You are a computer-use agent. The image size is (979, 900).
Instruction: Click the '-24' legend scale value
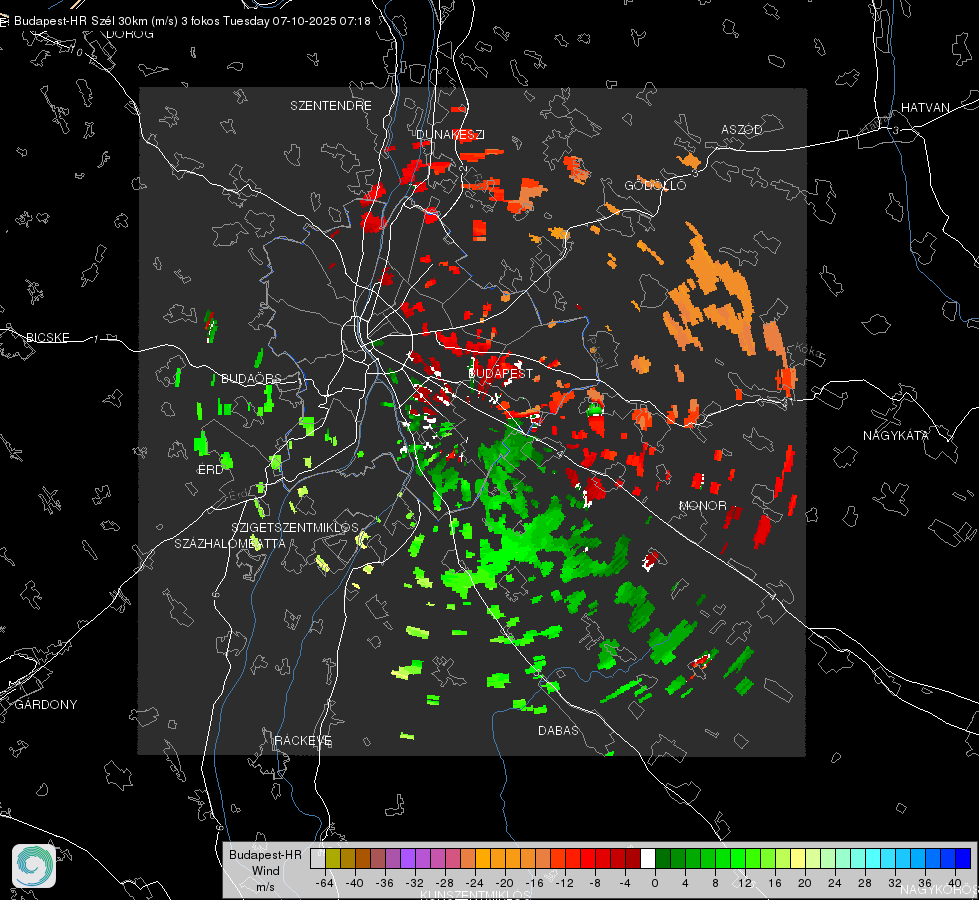pos(475,883)
